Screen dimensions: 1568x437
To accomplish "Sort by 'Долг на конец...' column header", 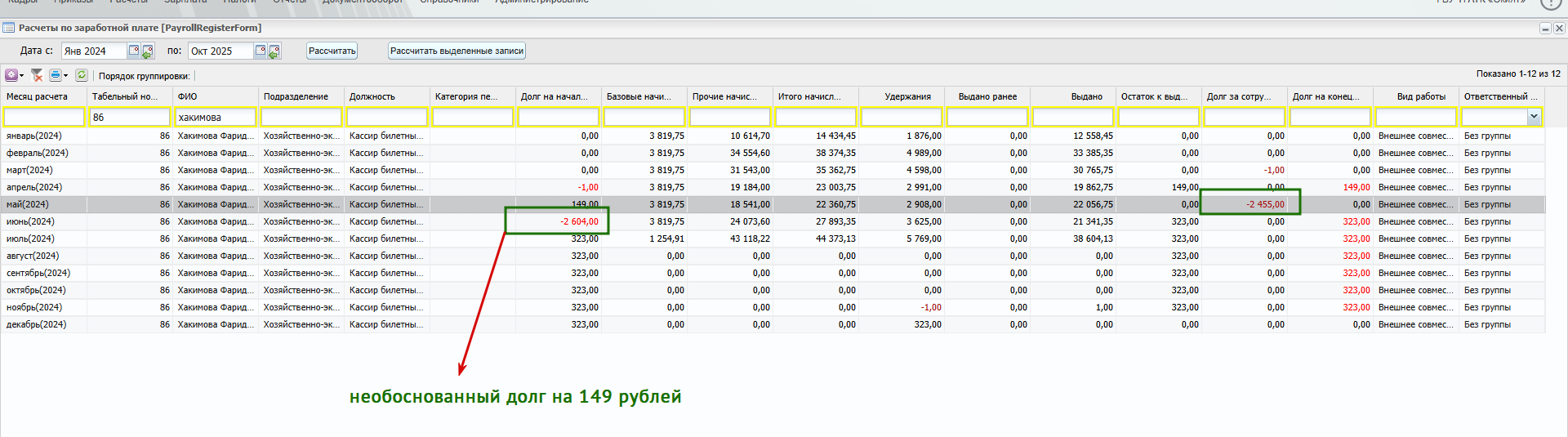I will pyautogui.click(x=1330, y=96).
